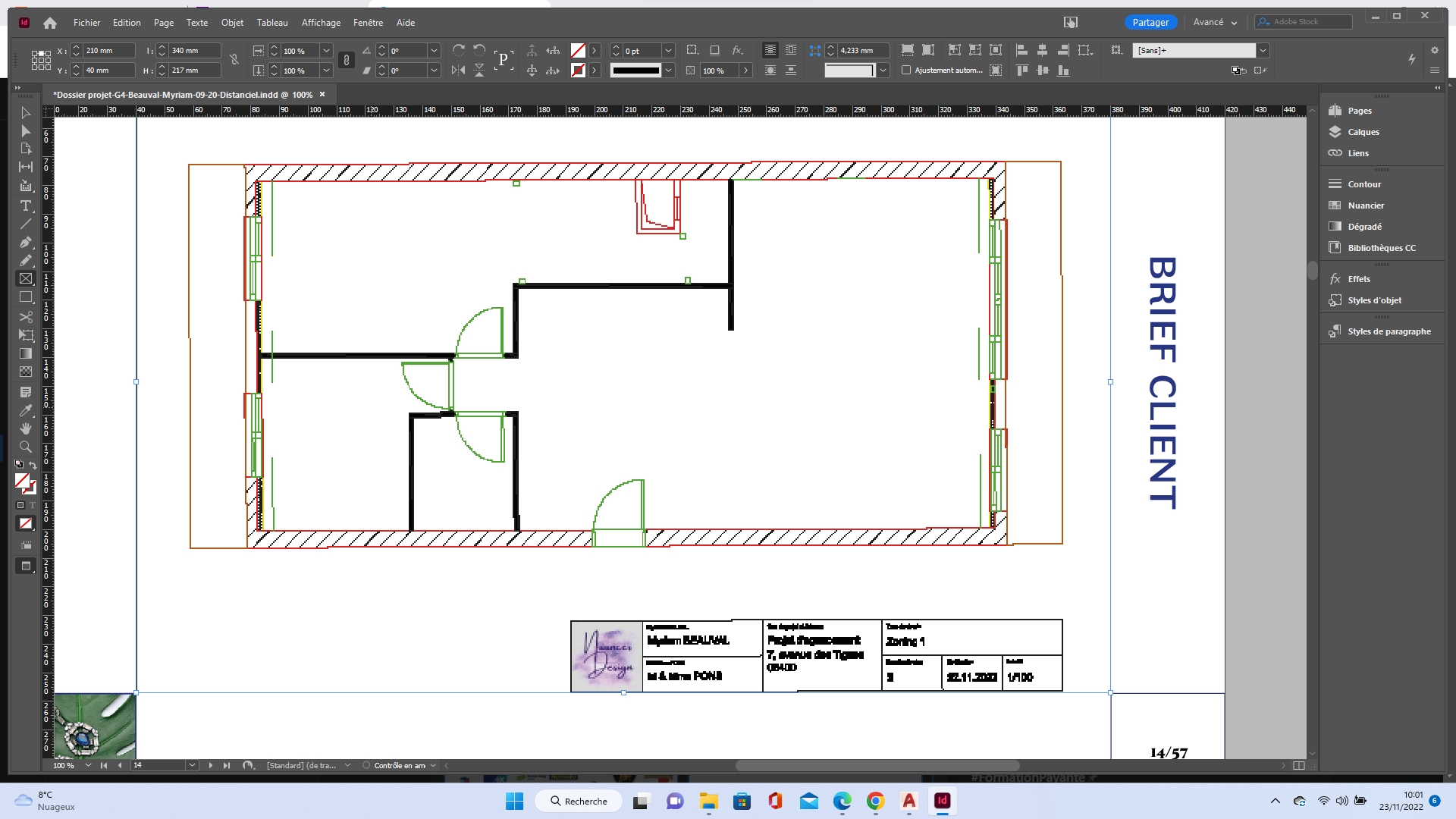
Task: Choose the Scissors tool
Action: [x=26, y=317]
